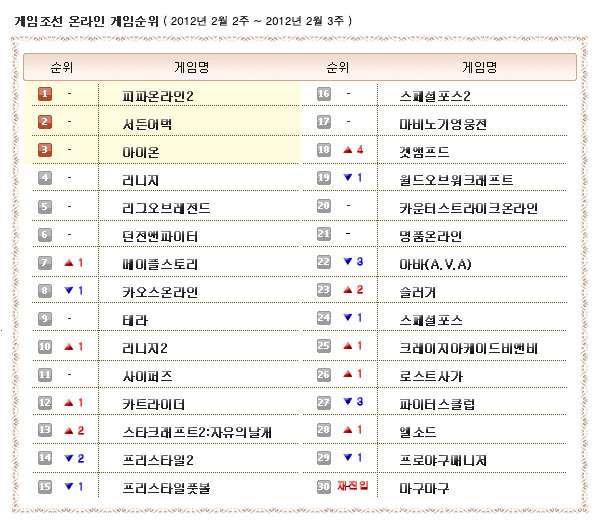Viewport: 600px width, 525px height.
Task: Click the left 순위 column header
Action: 62,67
